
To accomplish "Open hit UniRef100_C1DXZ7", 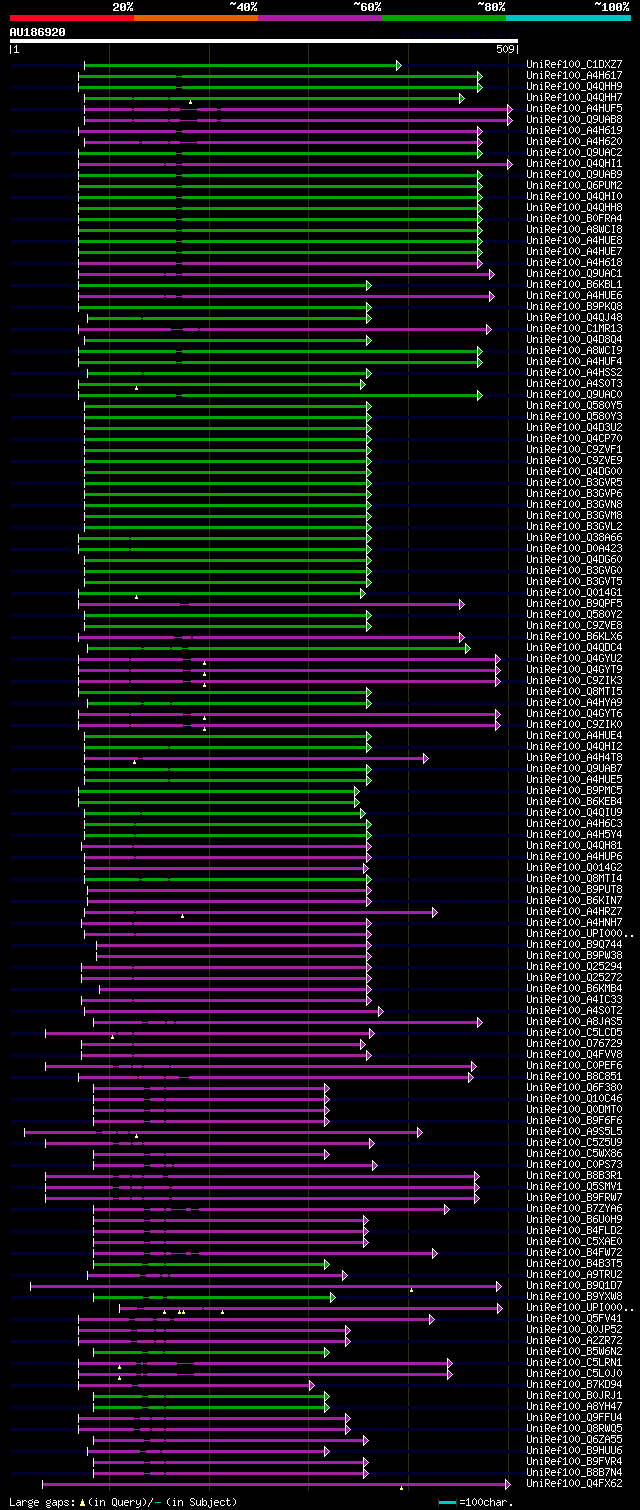I will click(x=574, y=65).
